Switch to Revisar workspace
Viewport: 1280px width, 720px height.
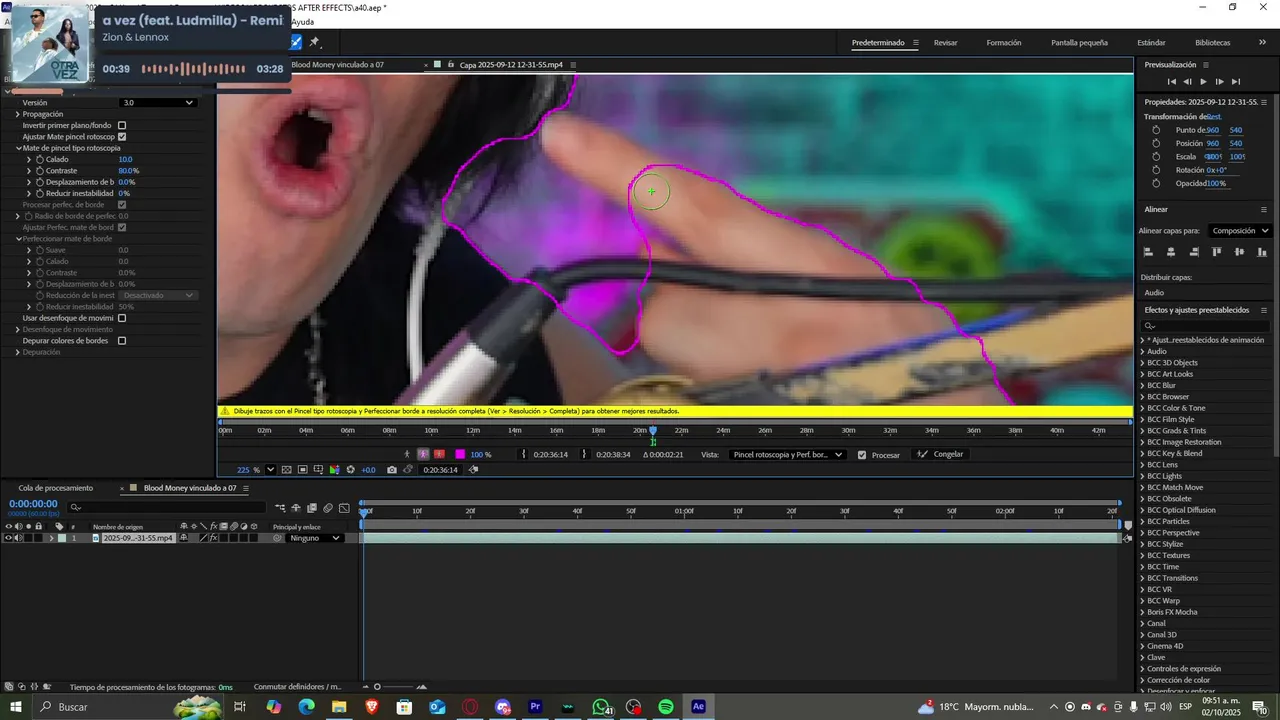[945, 43]
